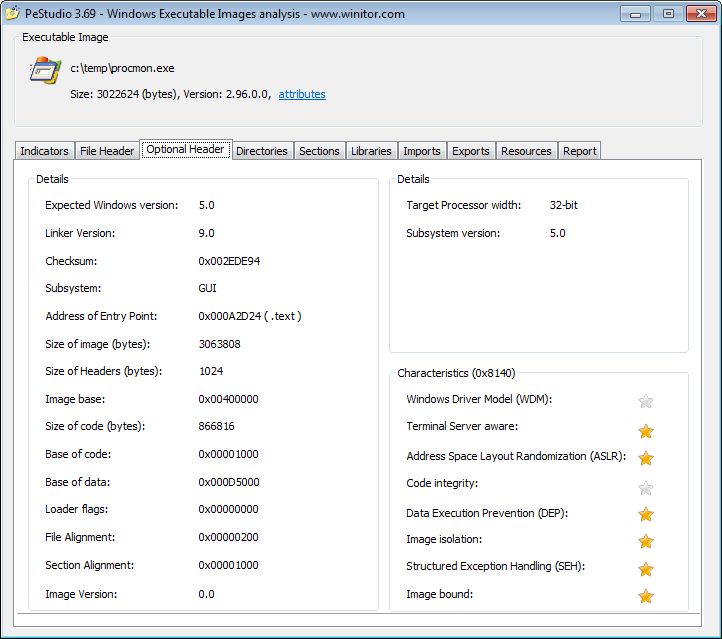Image resolution: width=722 pixels, height=639 pixels.
Task: Switch to the Resources tab
Action: [526, 151]
